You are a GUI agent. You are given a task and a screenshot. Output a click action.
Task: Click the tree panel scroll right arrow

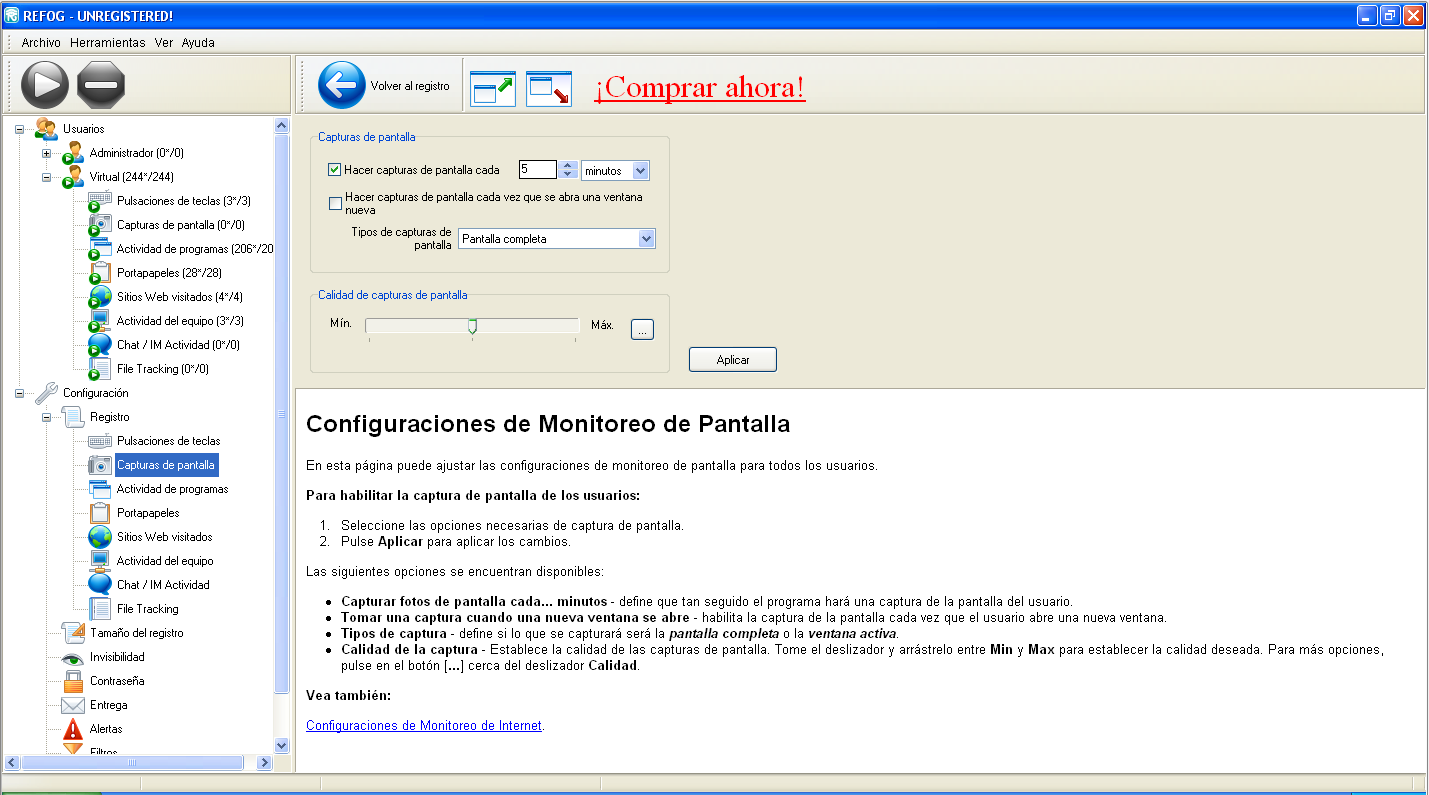point(264,762)
